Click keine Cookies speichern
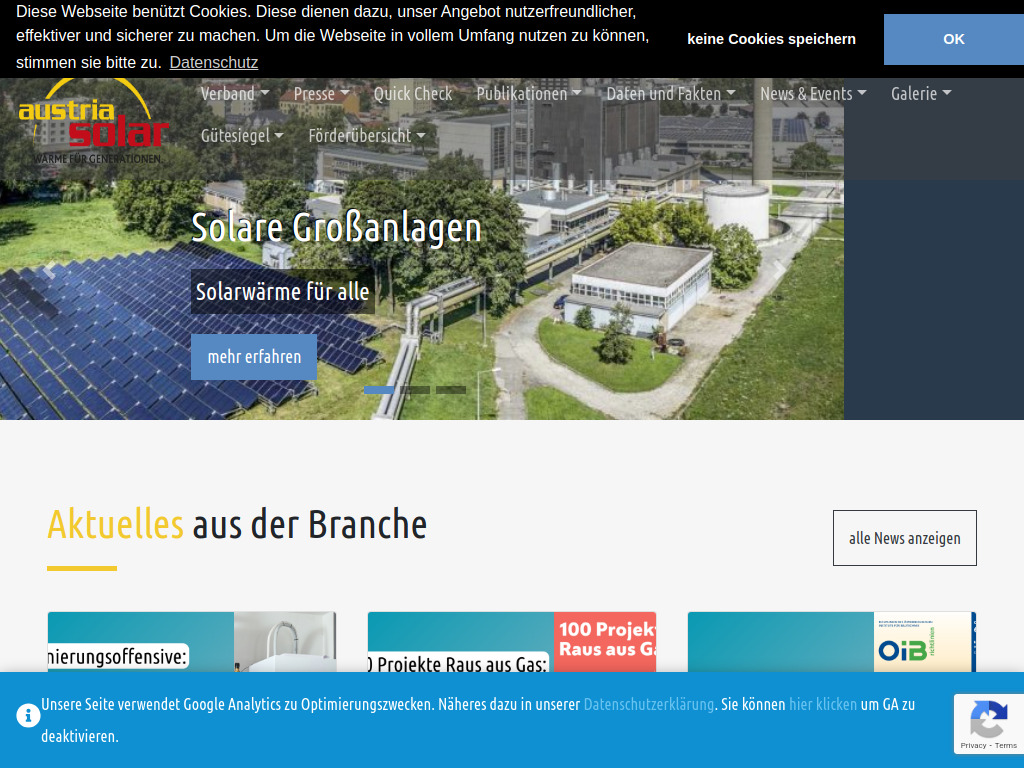The height and width of the screenshot is (768, 1024). pos(771,39)
